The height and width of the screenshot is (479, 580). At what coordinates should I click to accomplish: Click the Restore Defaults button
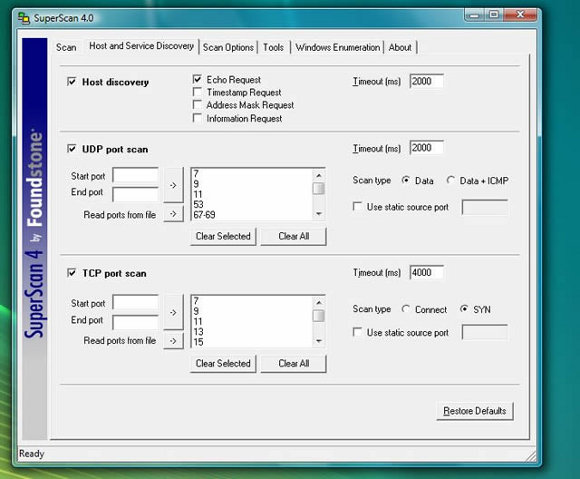475,411
